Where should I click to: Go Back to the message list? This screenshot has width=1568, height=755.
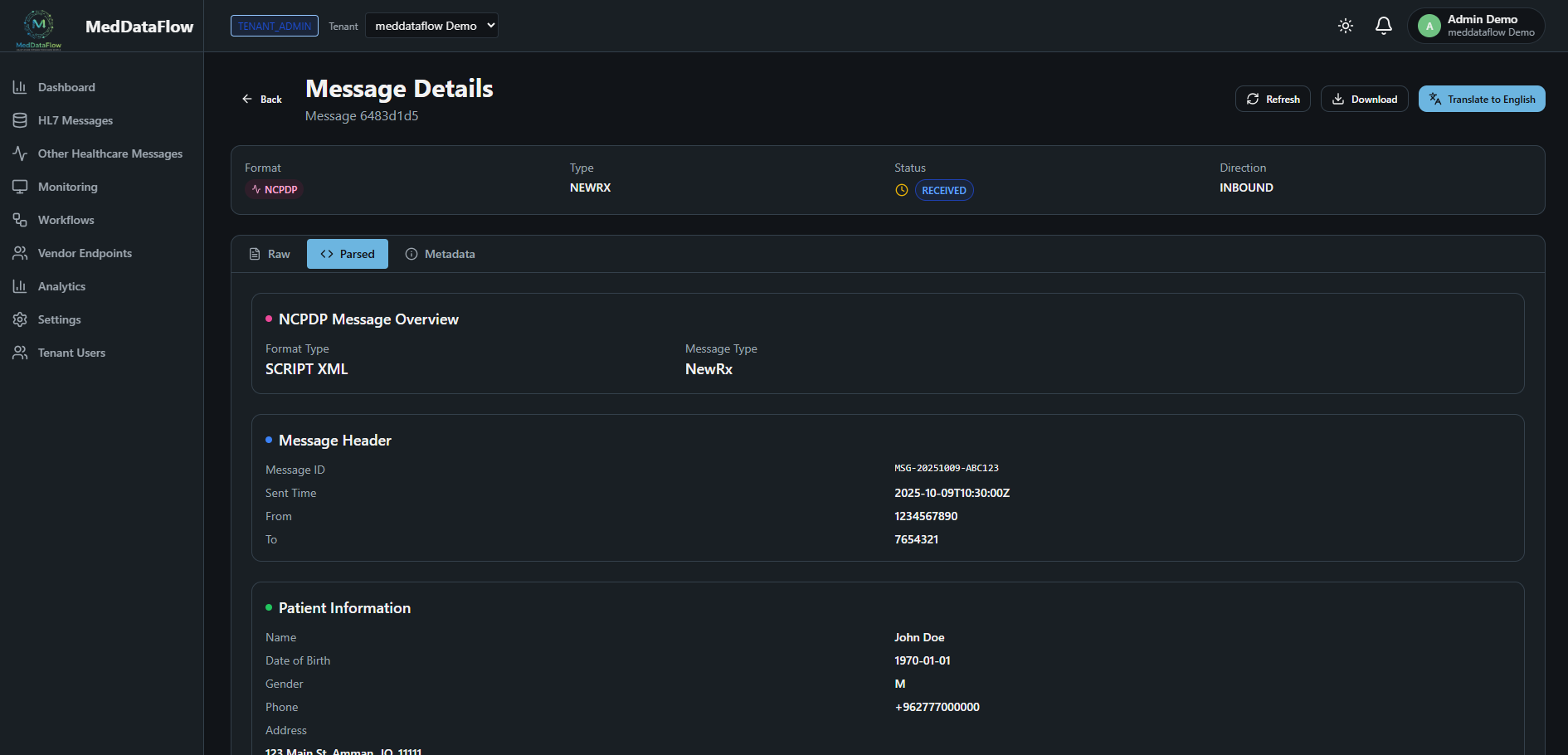click(x=261, y=99)
